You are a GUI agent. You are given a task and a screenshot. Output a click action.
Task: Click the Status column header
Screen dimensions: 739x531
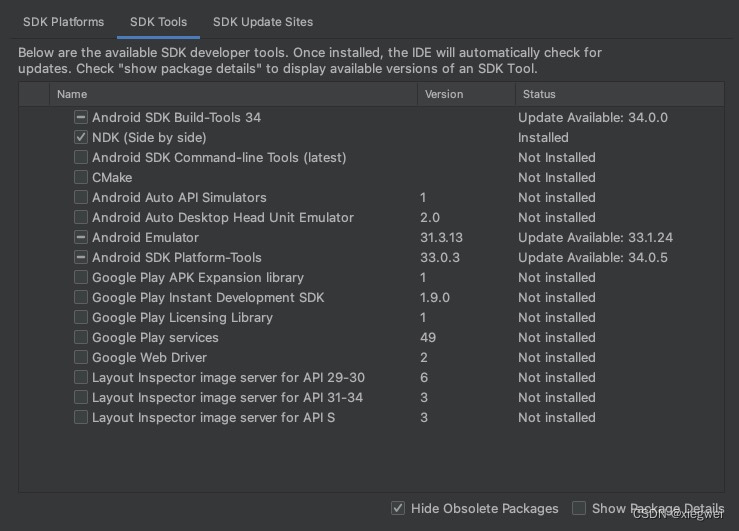(620, 94)
